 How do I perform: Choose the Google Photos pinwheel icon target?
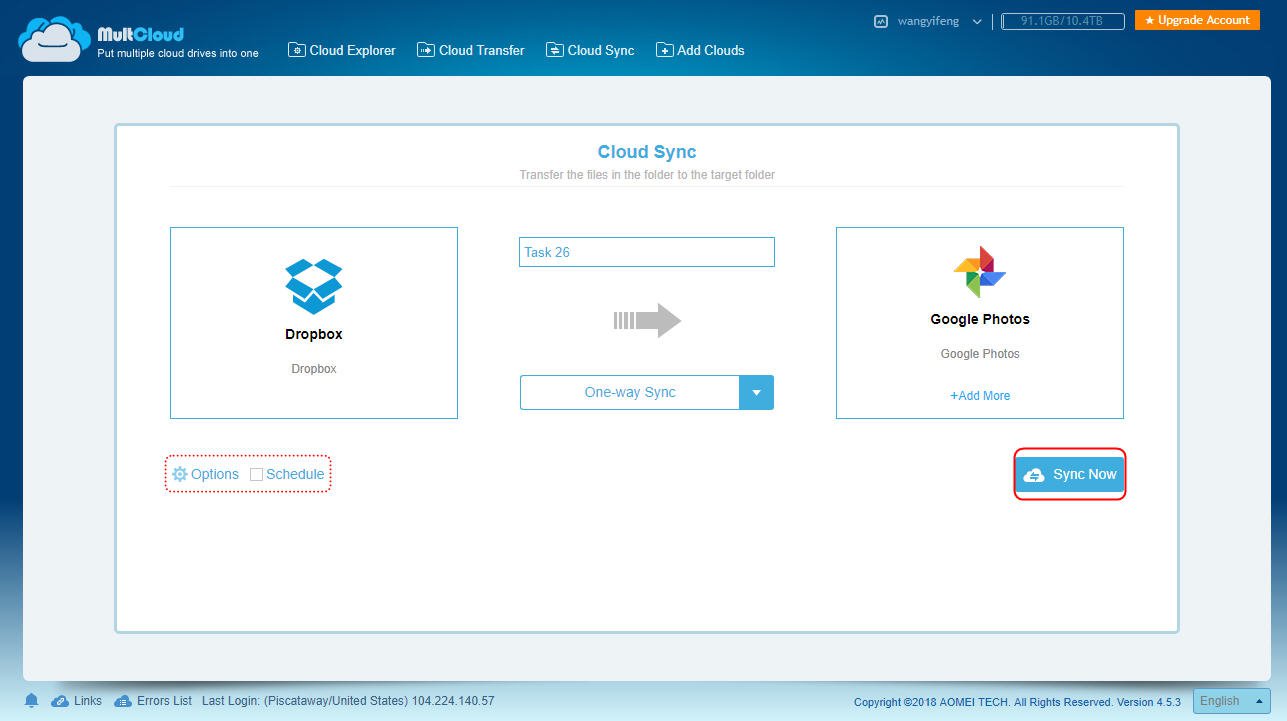tap(980, 272)
